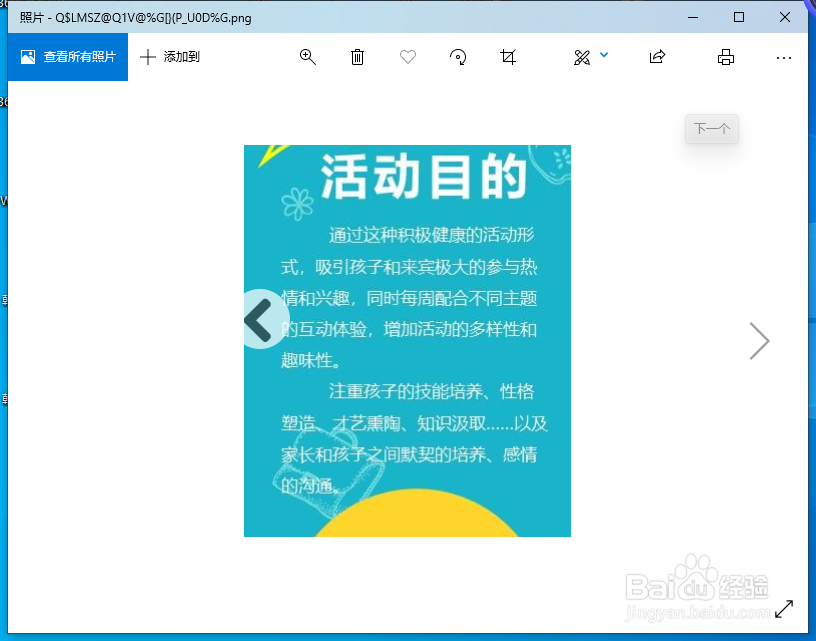Select the crop tool icon
The image size is (816, 641).
point(508,57)
